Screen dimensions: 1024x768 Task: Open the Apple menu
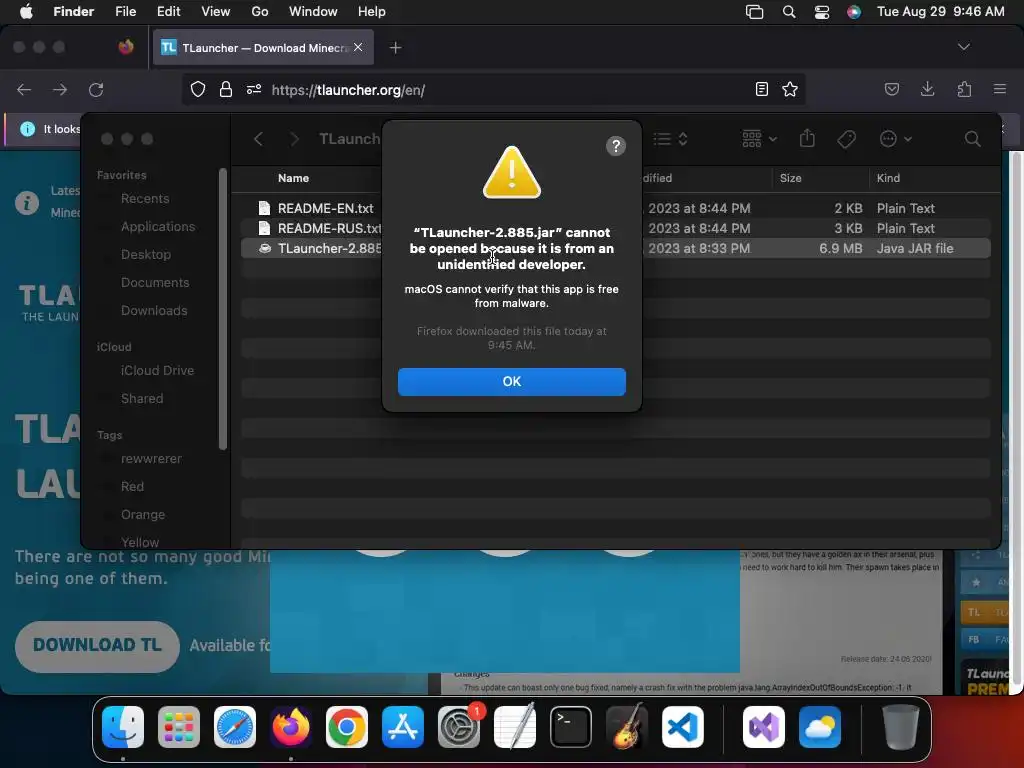tap(26, 12)
